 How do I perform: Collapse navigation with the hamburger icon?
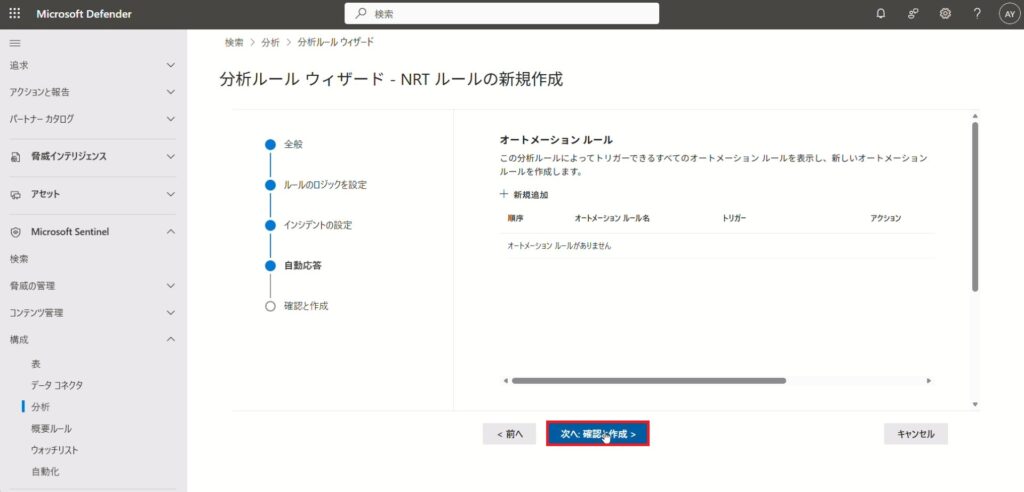15,43
